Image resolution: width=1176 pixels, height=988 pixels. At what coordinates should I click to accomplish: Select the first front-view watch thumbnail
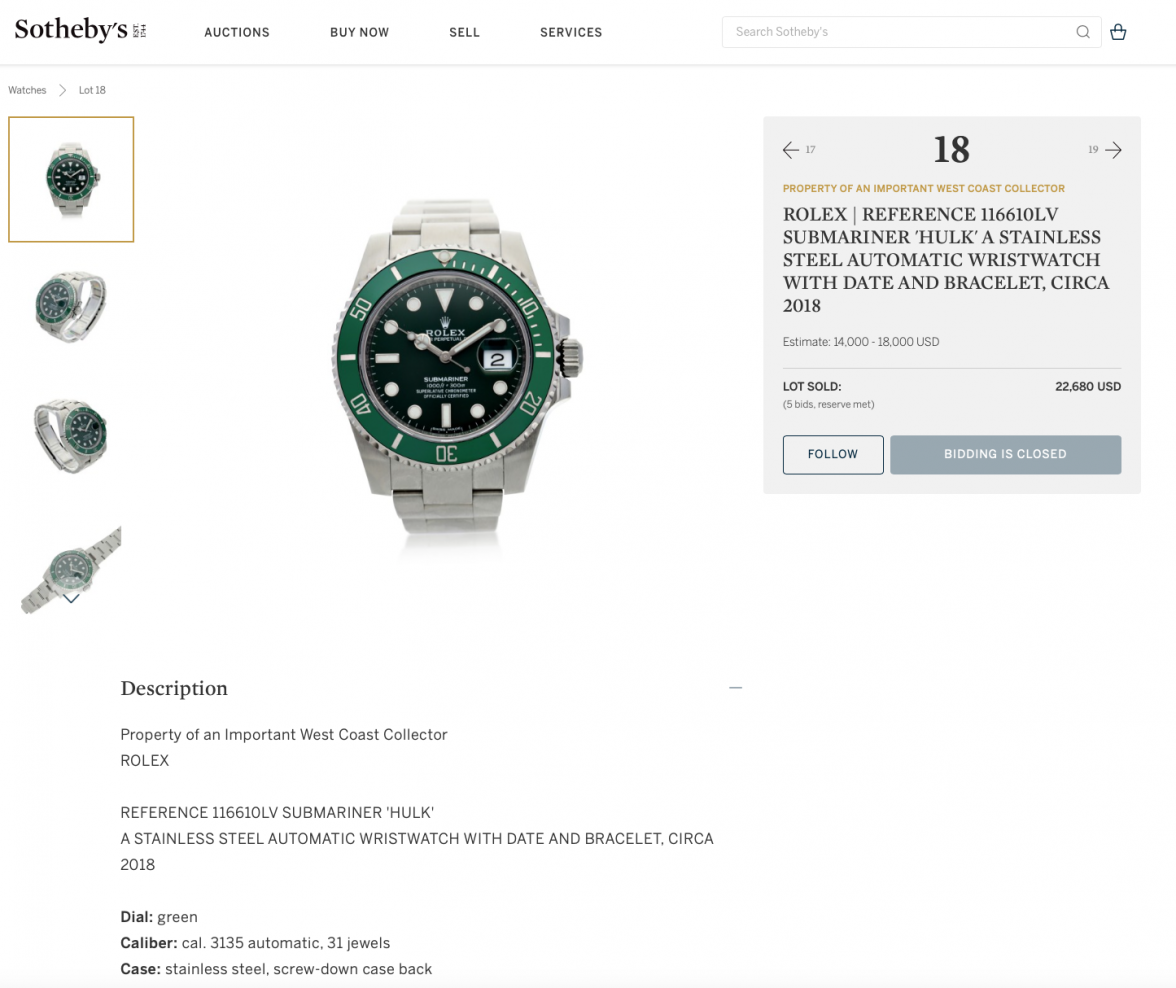[x=71, y=179]
